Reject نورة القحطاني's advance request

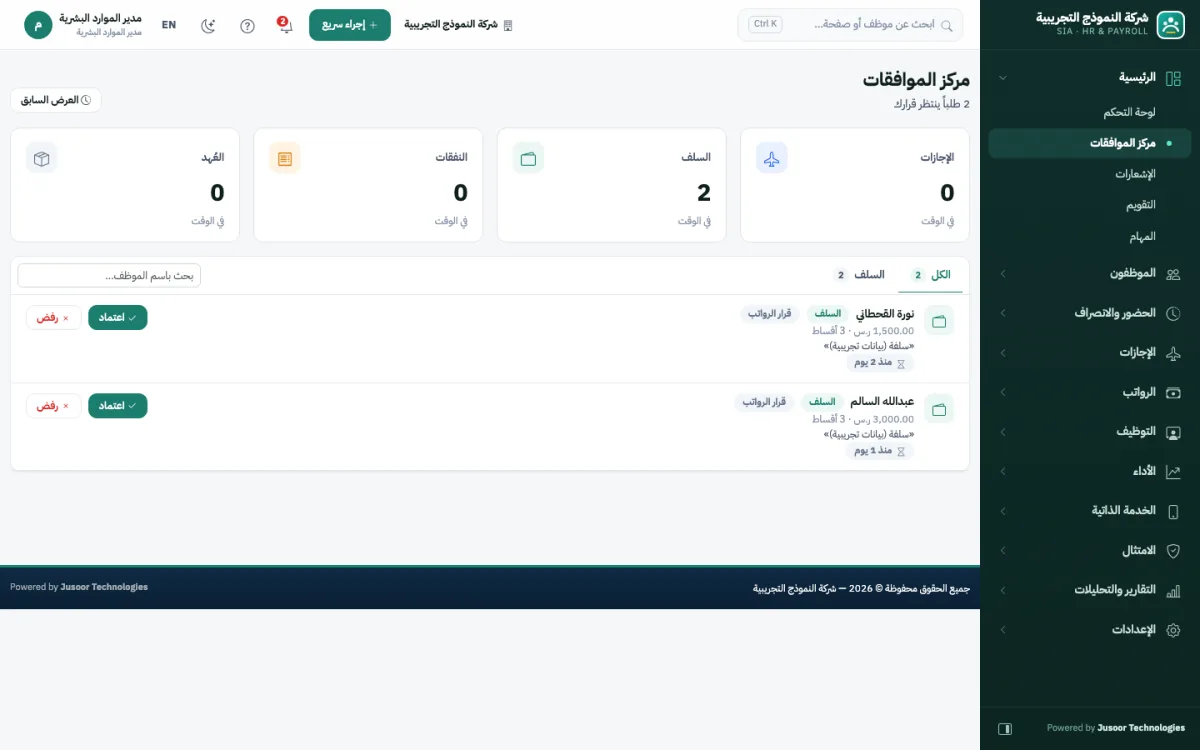pos(54,317)
